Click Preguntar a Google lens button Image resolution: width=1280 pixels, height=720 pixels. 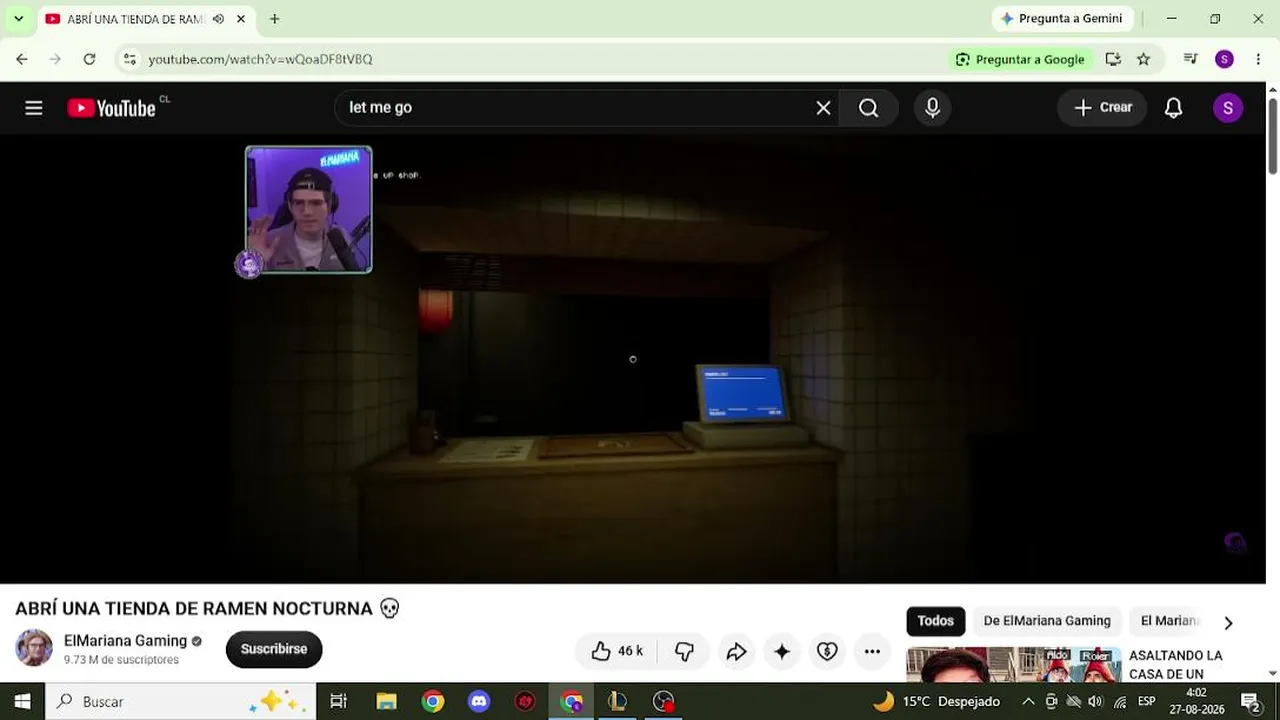tap(1020, 59)
